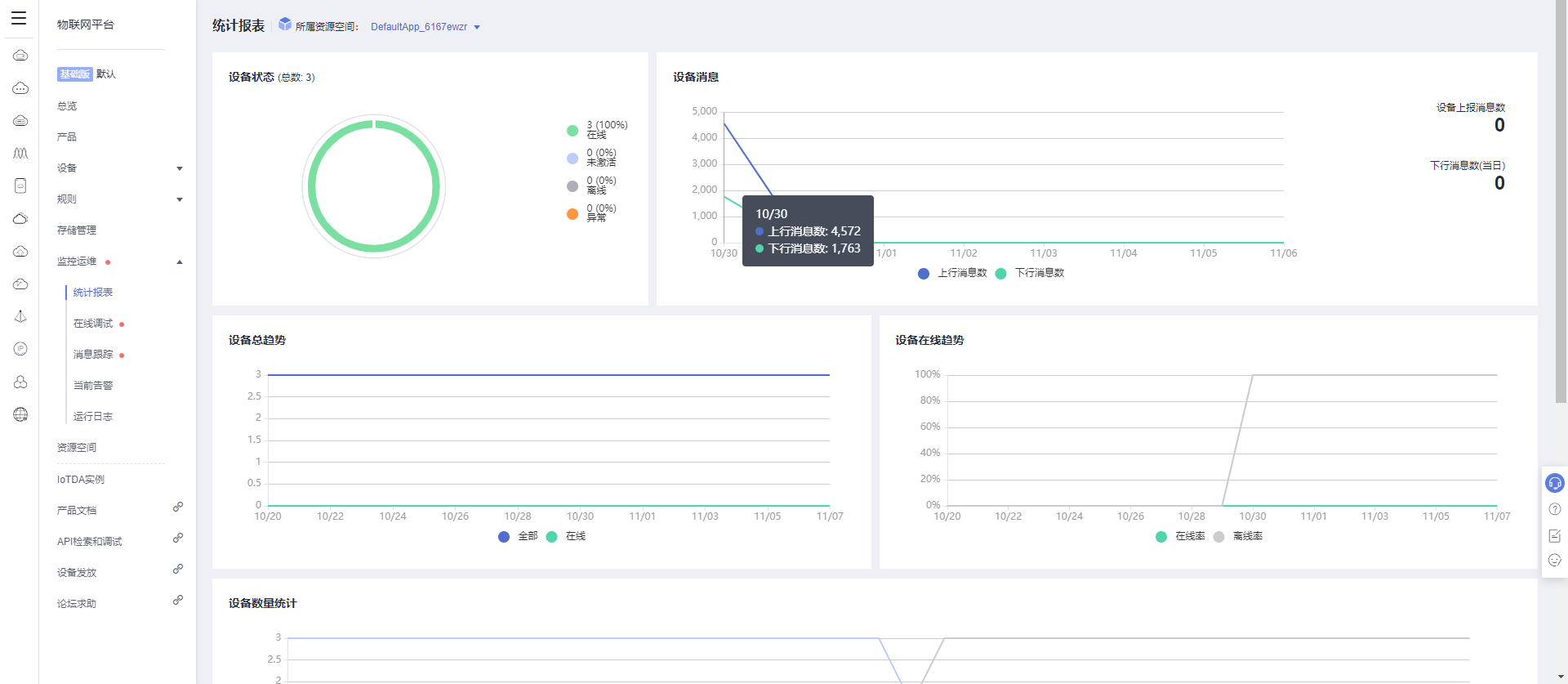
Task: Open the 消息跟踪 submenu item
Action: point(93,355)
